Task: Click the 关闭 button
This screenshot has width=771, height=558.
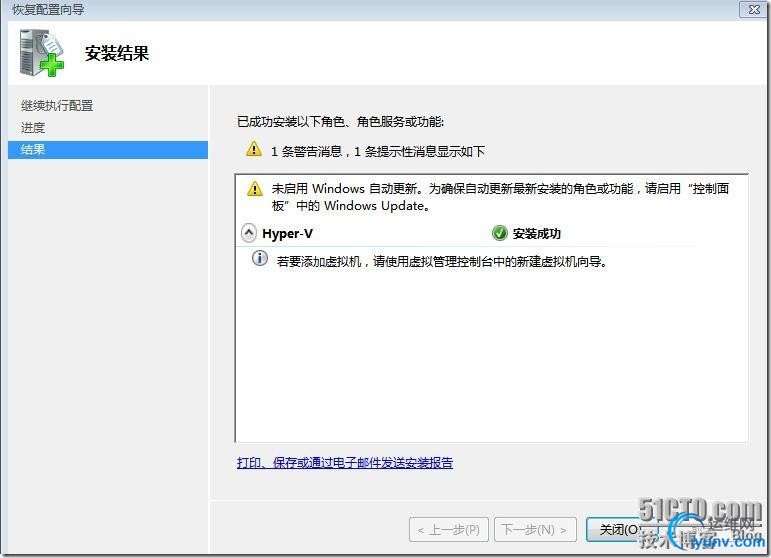Action: 623,529
